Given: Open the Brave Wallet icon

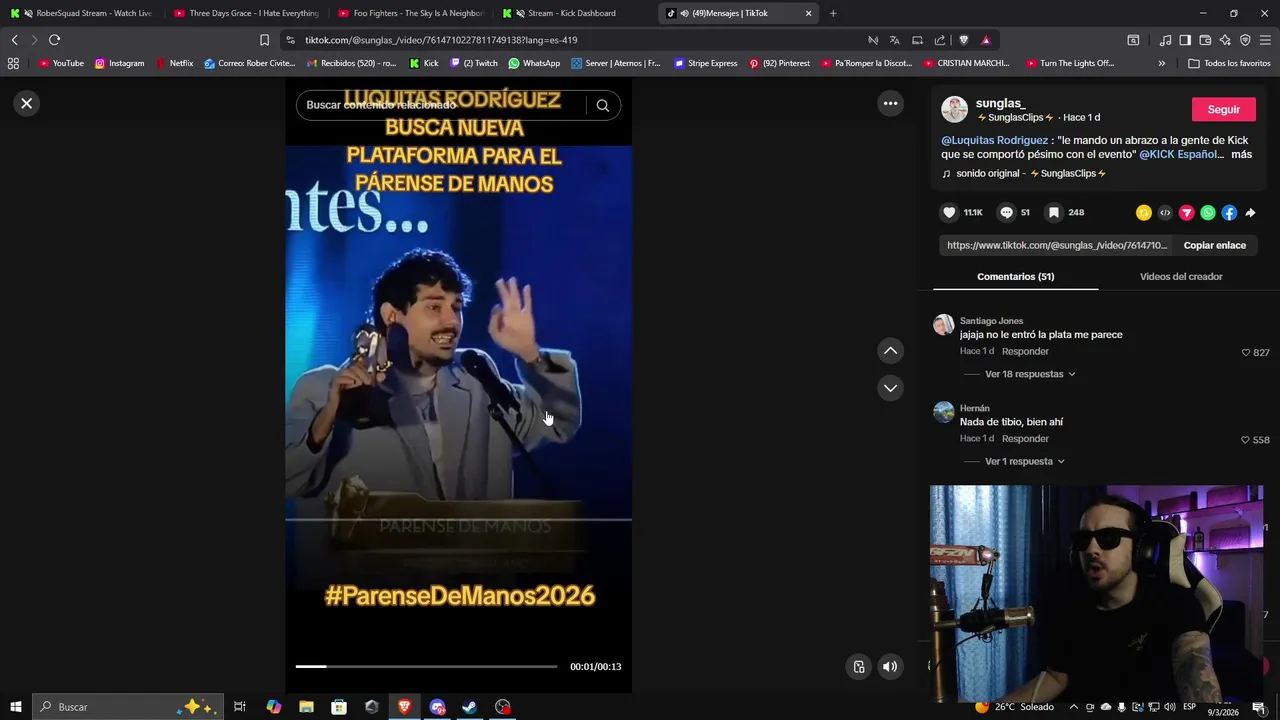Looking at the screenshot, I should click(x=1205, y=40).
